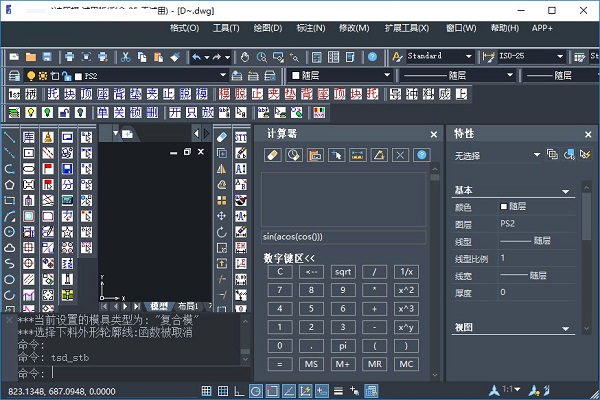Click the calculator MS memory store button
600x400 pixels.
pyautogui.click(x=311, y=364)
